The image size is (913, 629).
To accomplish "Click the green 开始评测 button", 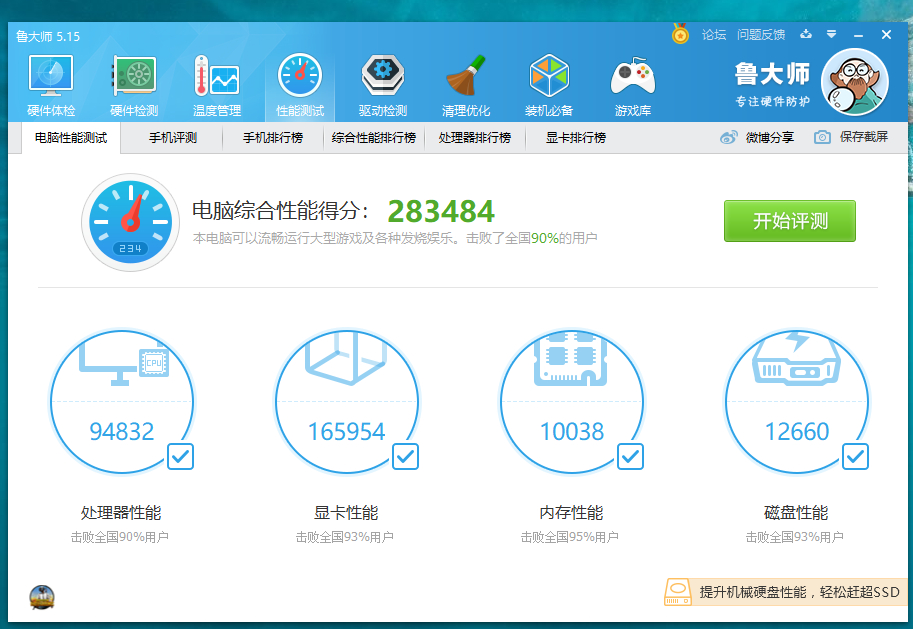I will pyautogui.click(x=790, y=221).
